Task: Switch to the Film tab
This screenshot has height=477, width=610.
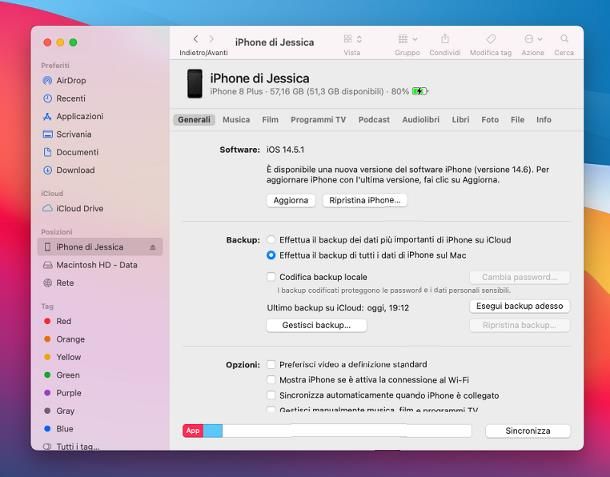Action: (x=270, y=120)
